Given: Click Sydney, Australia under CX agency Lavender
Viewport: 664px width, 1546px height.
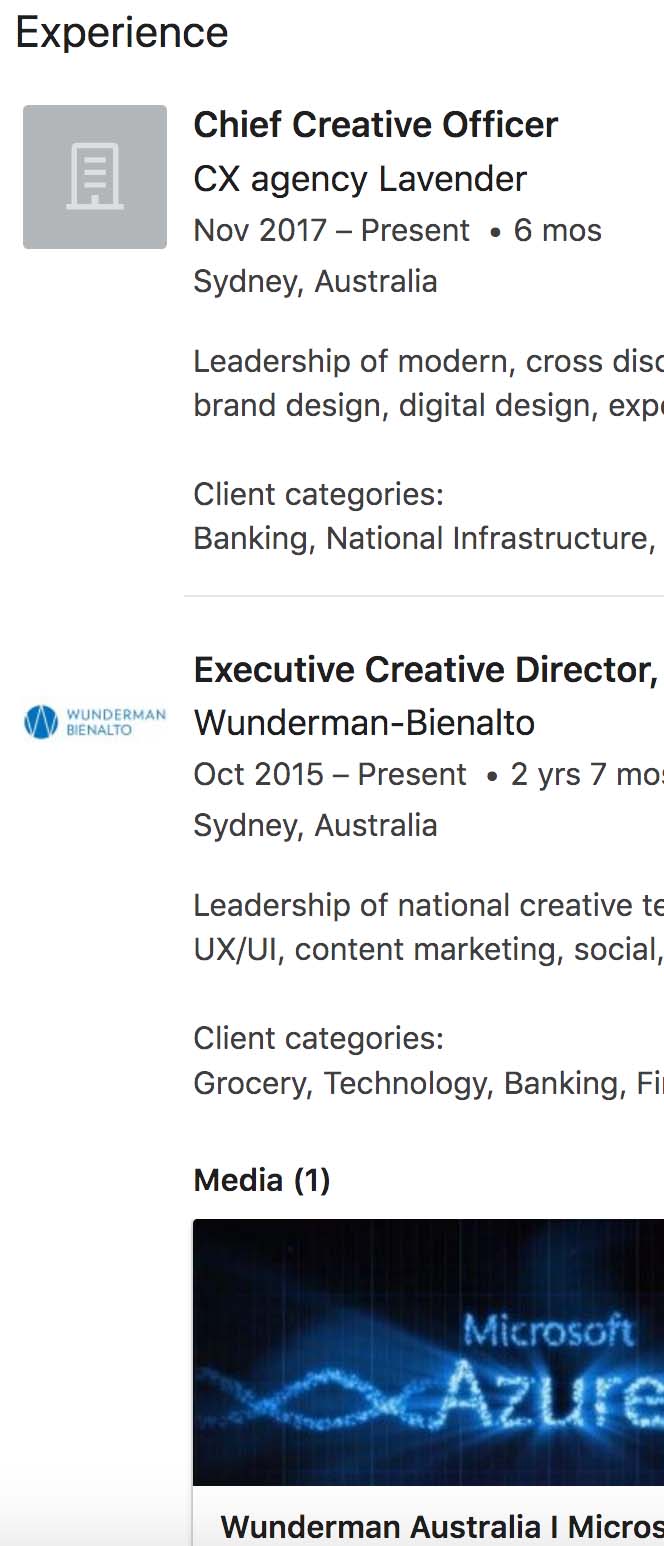Looking at the screenshot, I should [x=315, y=281].
